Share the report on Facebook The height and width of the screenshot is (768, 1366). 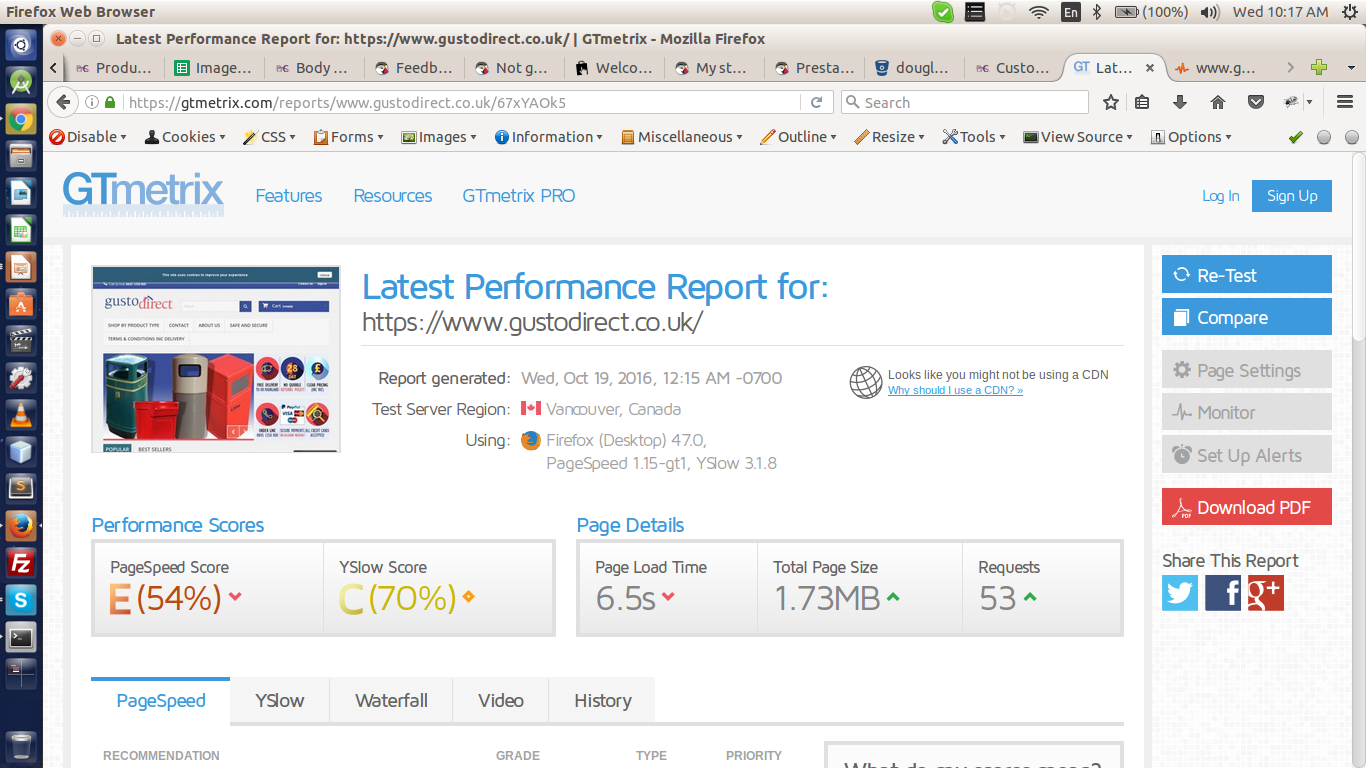[1223, 593]
